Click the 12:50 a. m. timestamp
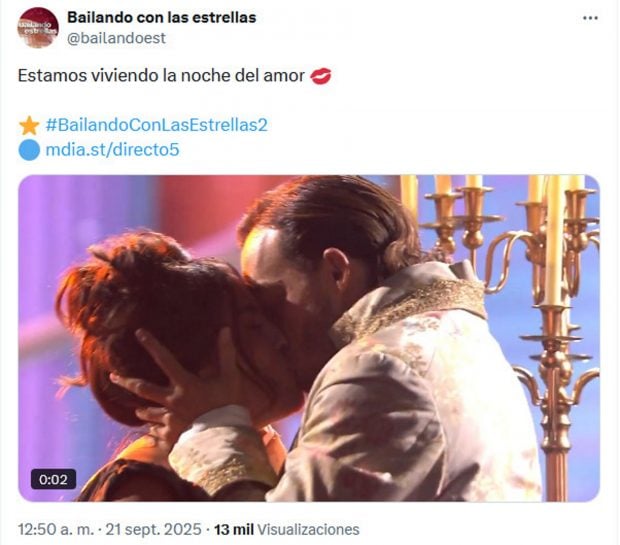 (x=56, y=529)
